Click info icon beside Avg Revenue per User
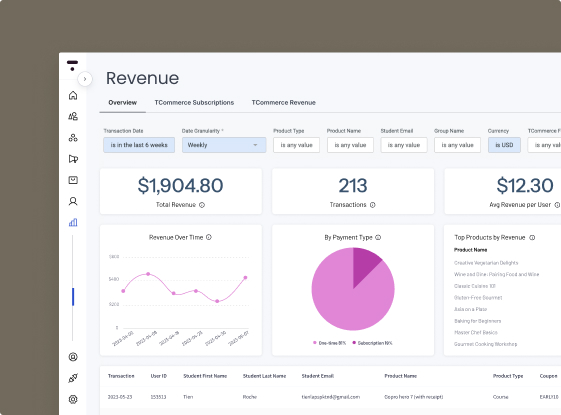The image size is (561, 415). click(557, 205)
